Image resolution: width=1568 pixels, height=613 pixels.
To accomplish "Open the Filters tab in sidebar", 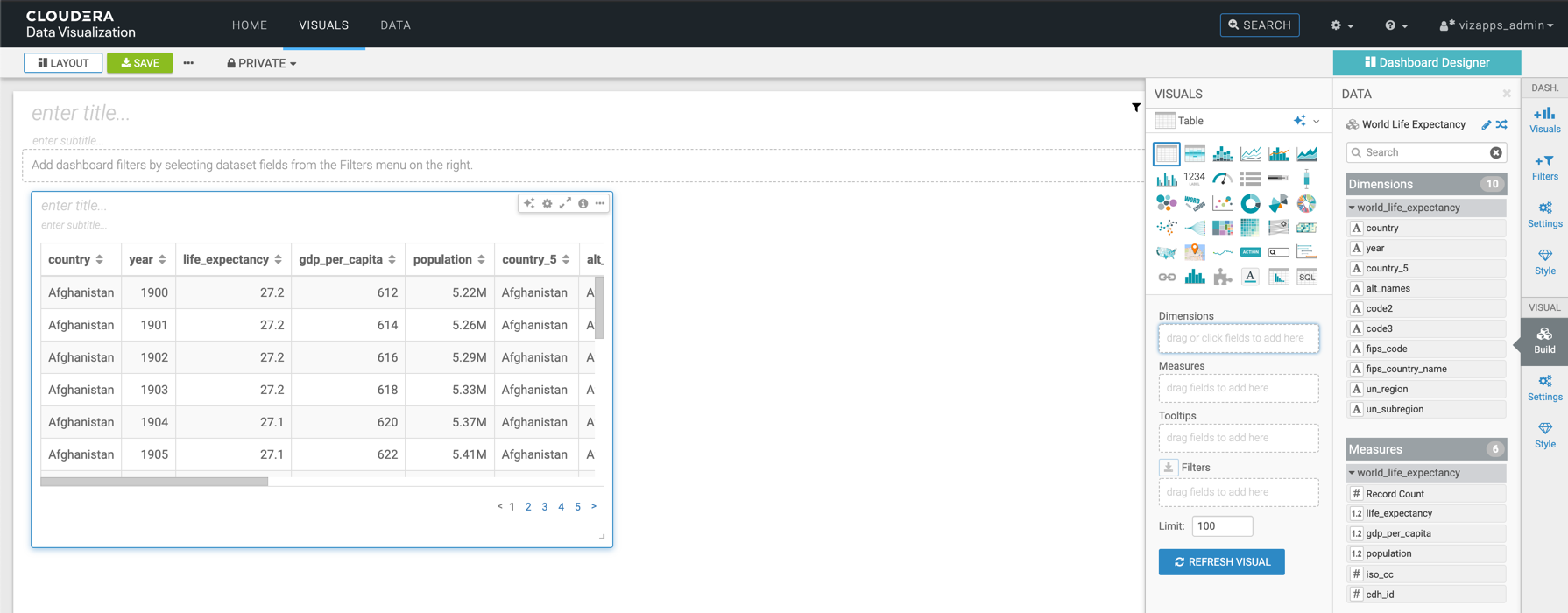I will [x=1544, y=166].
